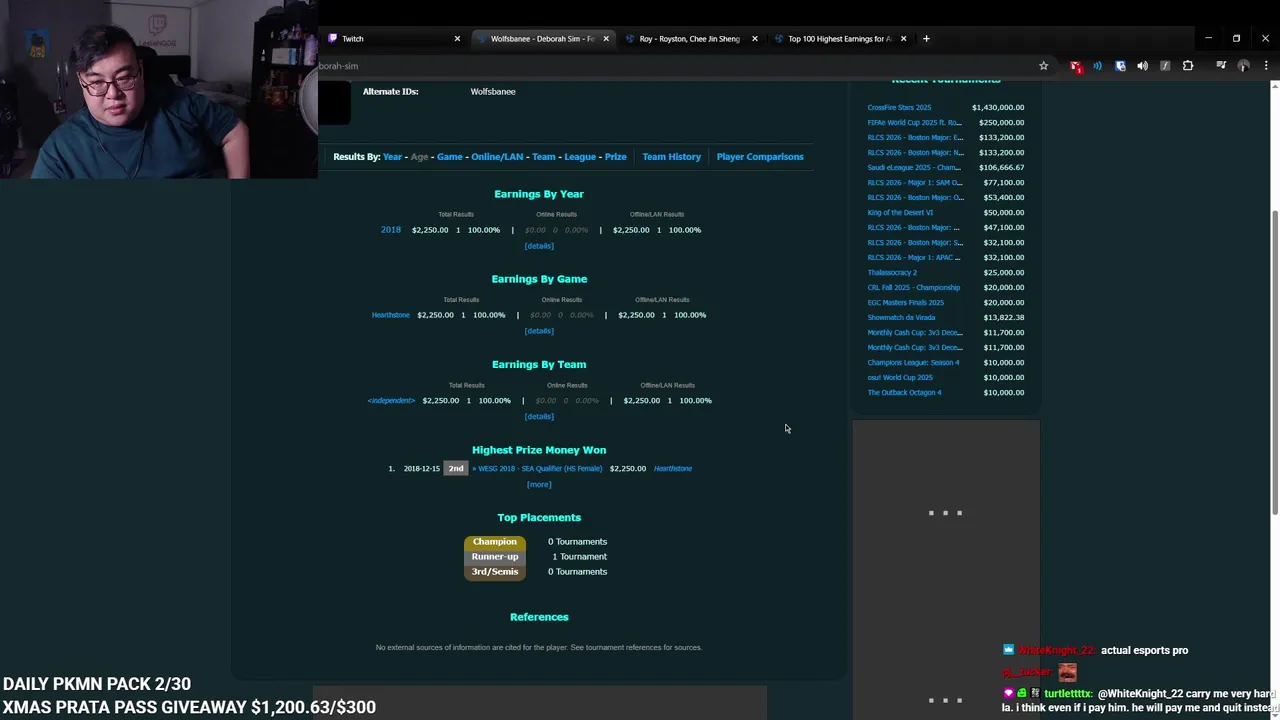Sort results by Online/LAN
Screen dimensions: 1280x720
pyautogui.click(x=497, y=157)
